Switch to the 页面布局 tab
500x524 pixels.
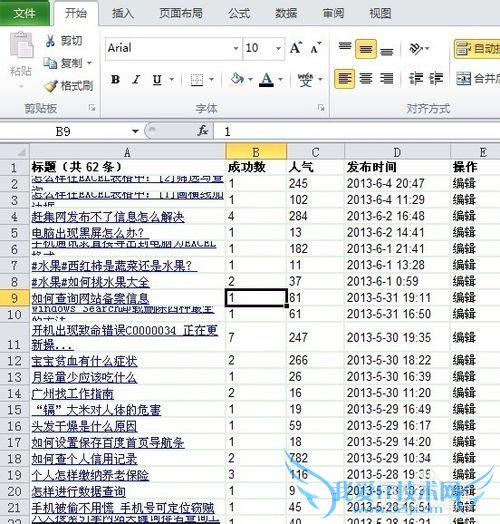pyautogui.click(x=181, y=13)
